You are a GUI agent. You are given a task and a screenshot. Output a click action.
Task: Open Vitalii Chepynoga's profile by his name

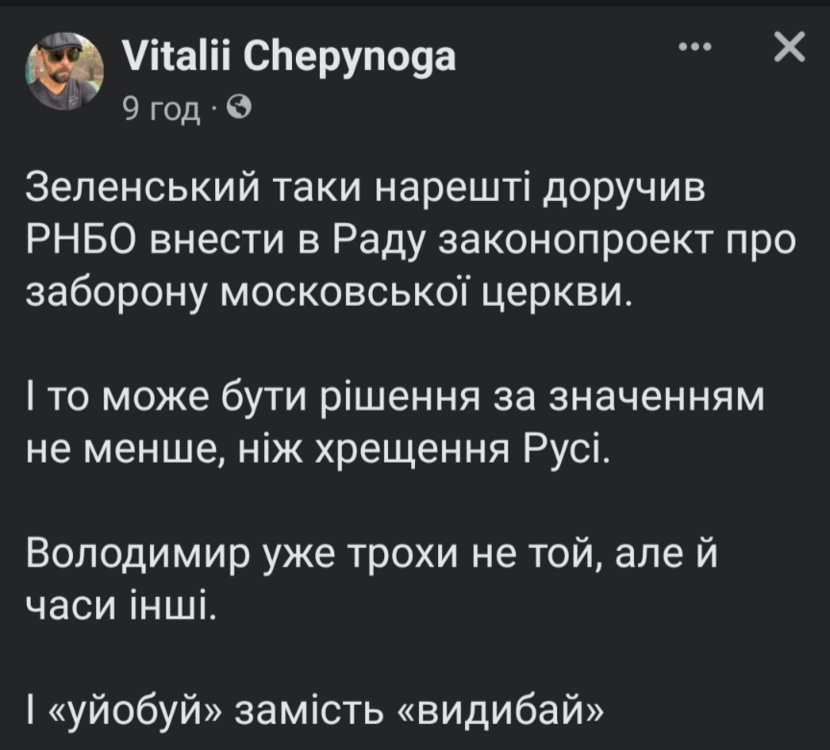[288, 56]
